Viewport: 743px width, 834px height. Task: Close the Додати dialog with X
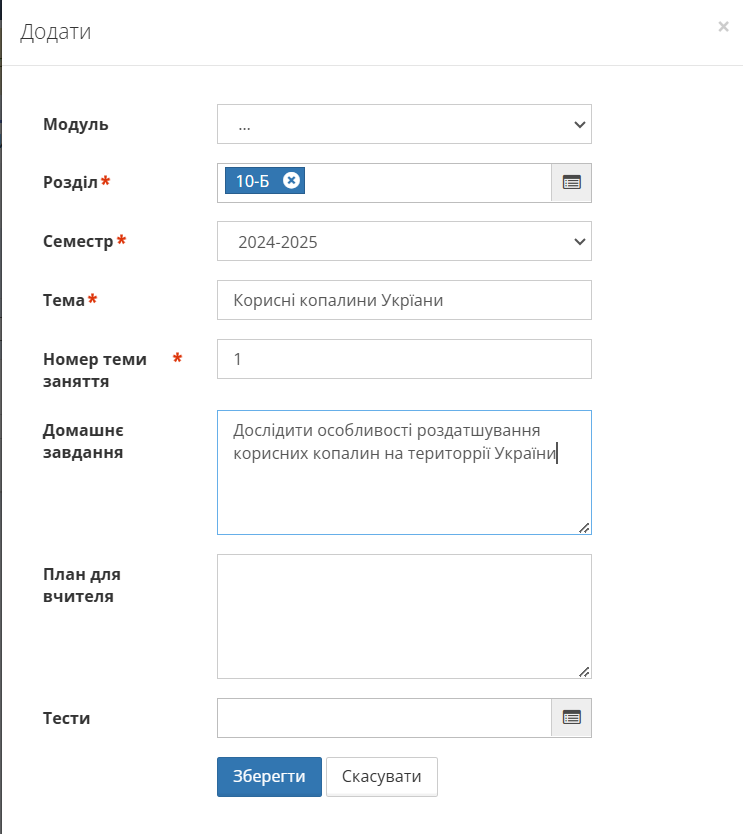tap(723, 27)
